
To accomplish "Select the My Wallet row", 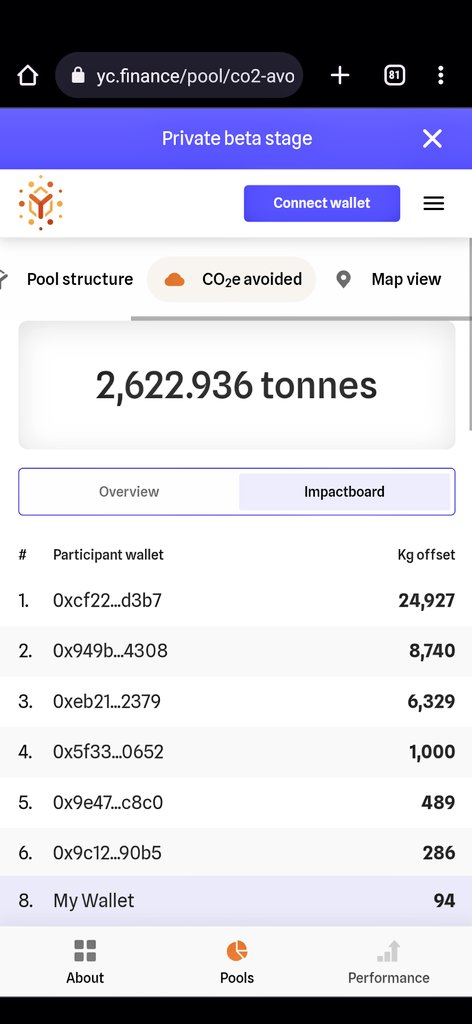I will point(236,901).
